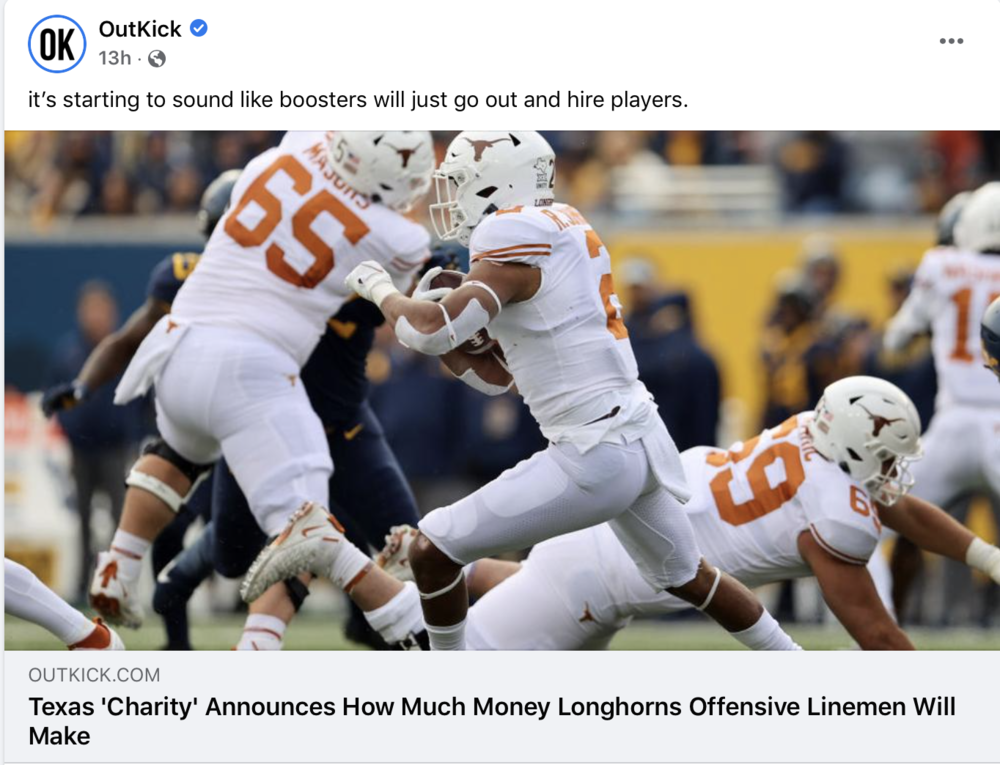Click the boosters hiring players caption
The width and height of the screenshot is (1000, 765).
[358, 100]
